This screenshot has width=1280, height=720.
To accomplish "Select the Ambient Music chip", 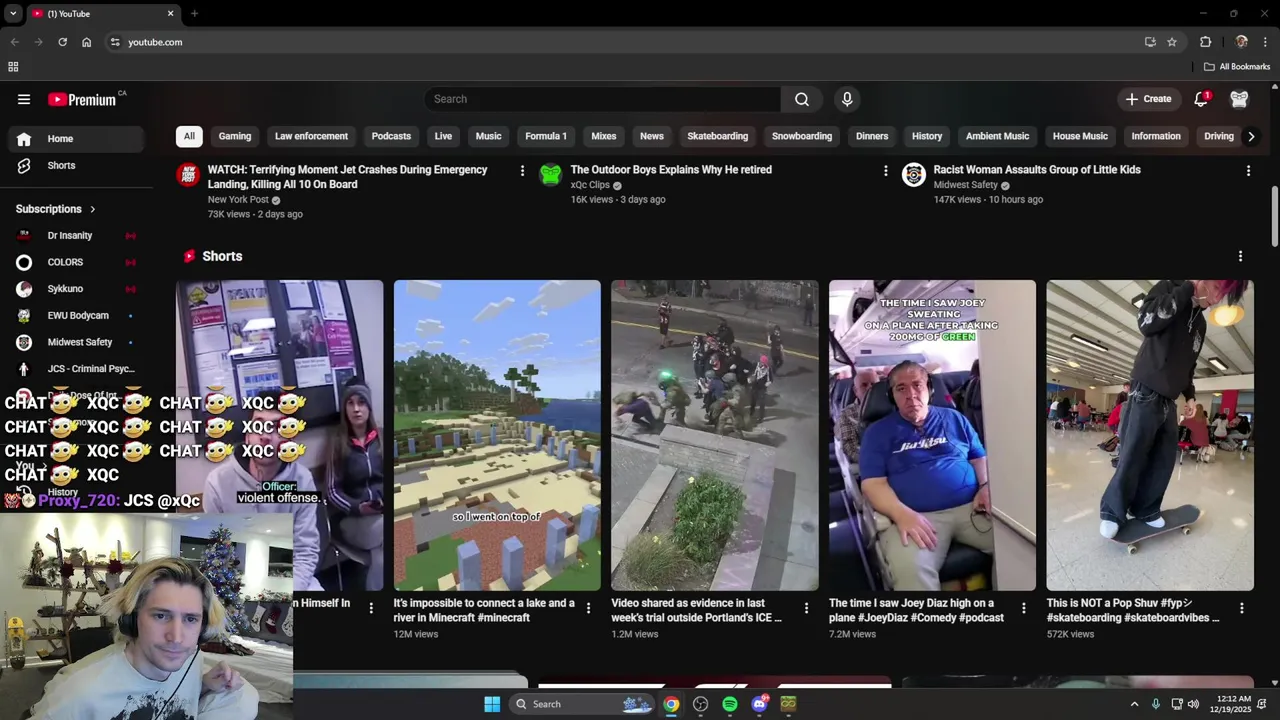I will (x=997, y=136).
